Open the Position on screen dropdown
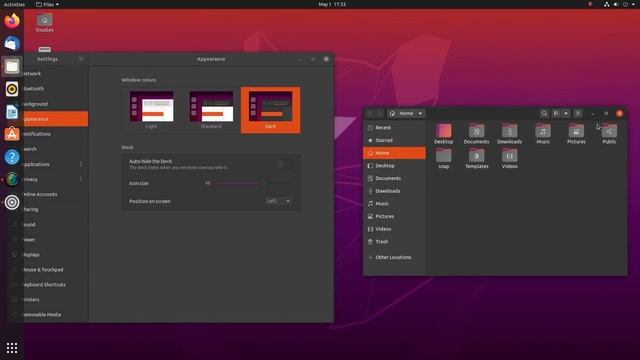Image resolution: width=640 pixels, height=360 pixels. [x=278, y=201]
